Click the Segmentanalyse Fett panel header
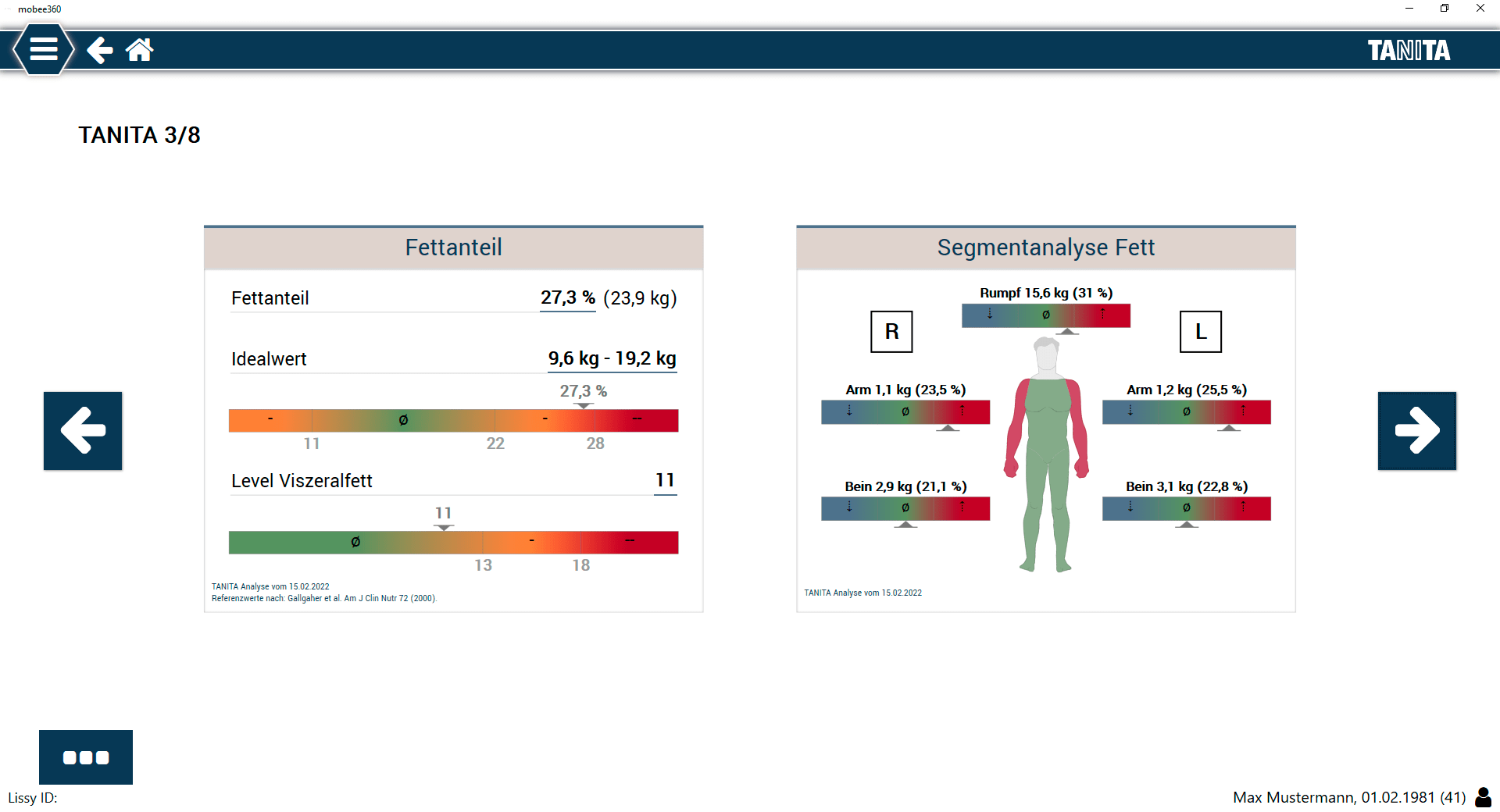 (1045, 248)
